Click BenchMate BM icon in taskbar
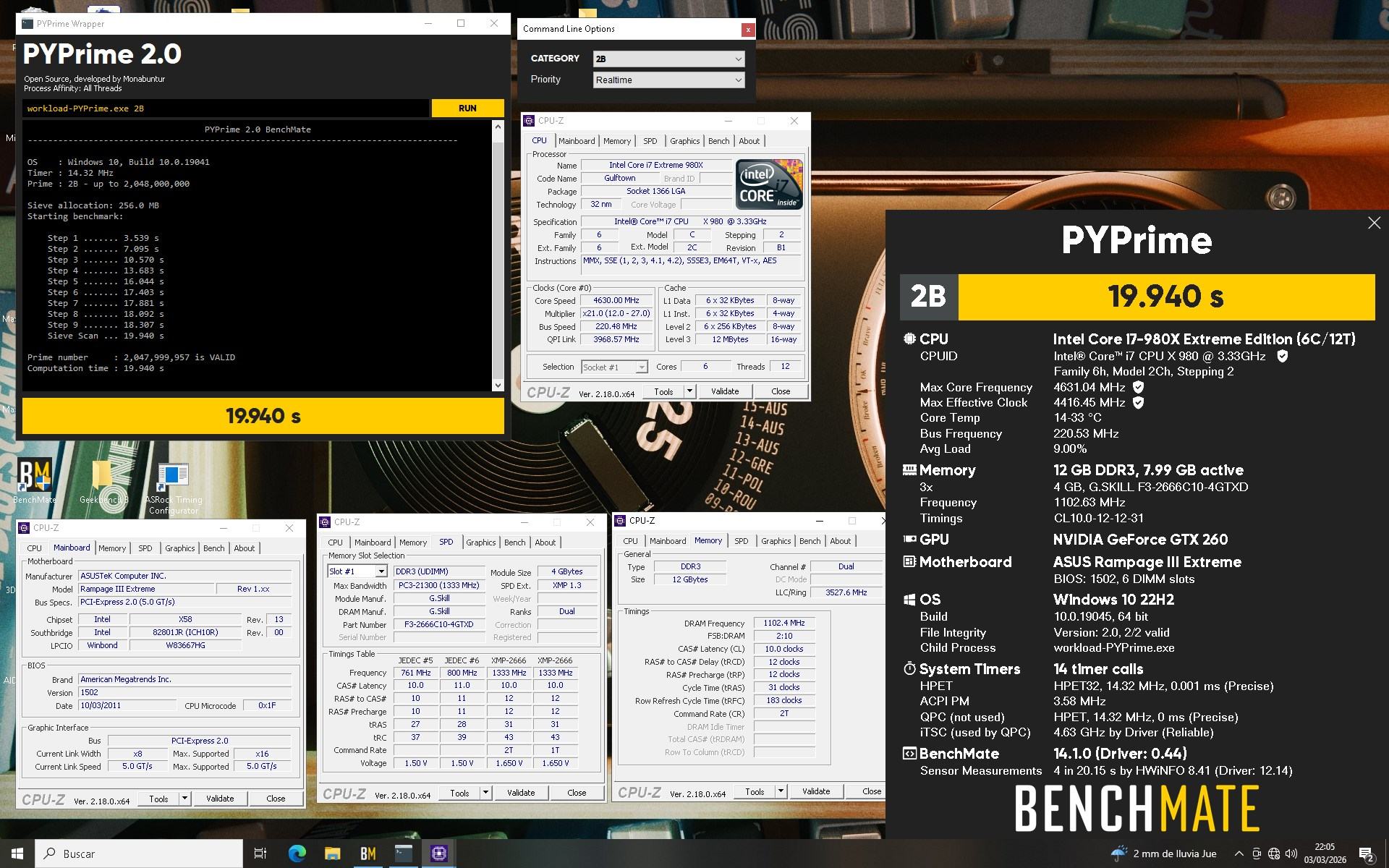The image size is (1389, 868). pos(368,854)
